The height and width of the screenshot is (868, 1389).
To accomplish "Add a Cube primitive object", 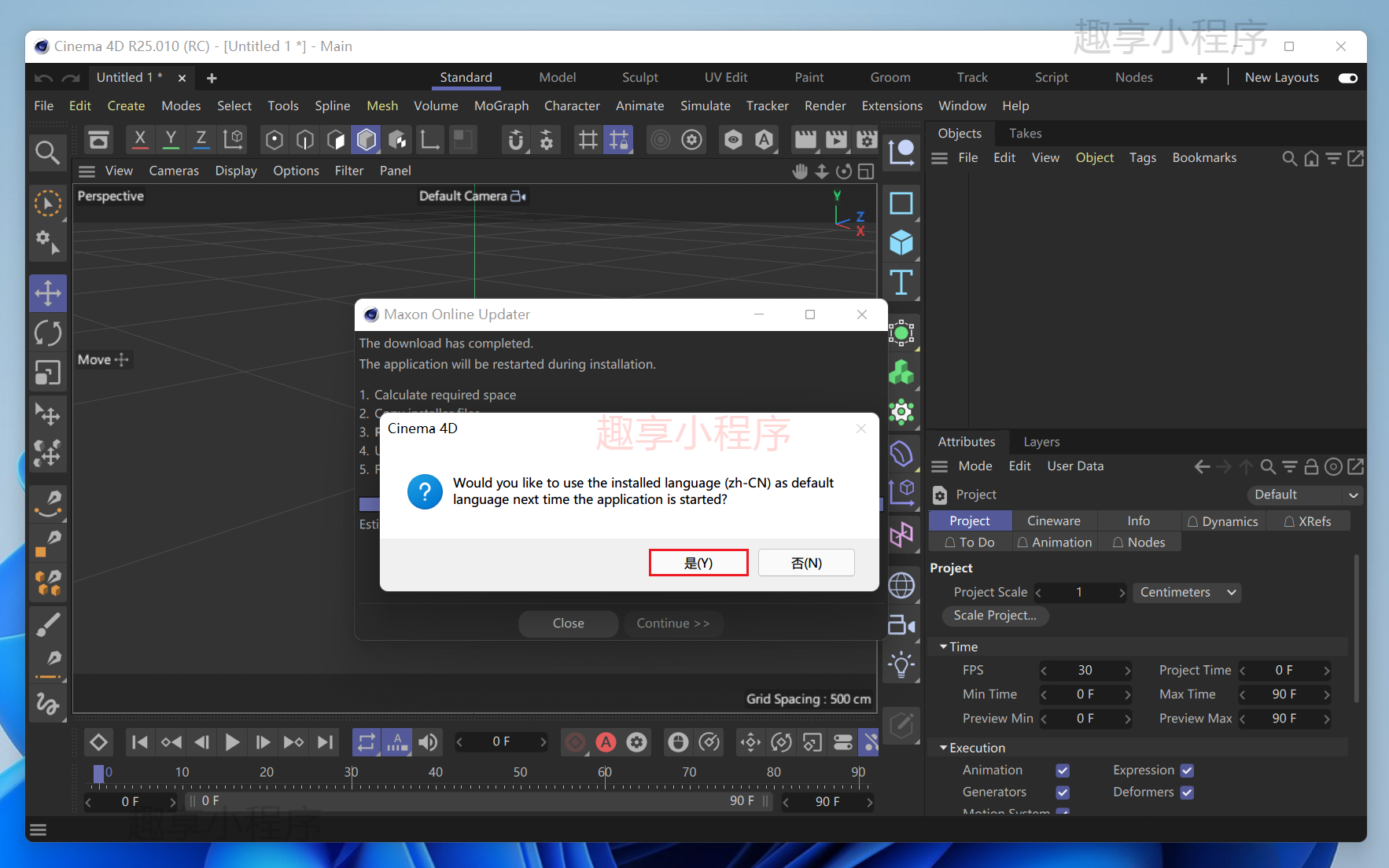I will (901, 242).
